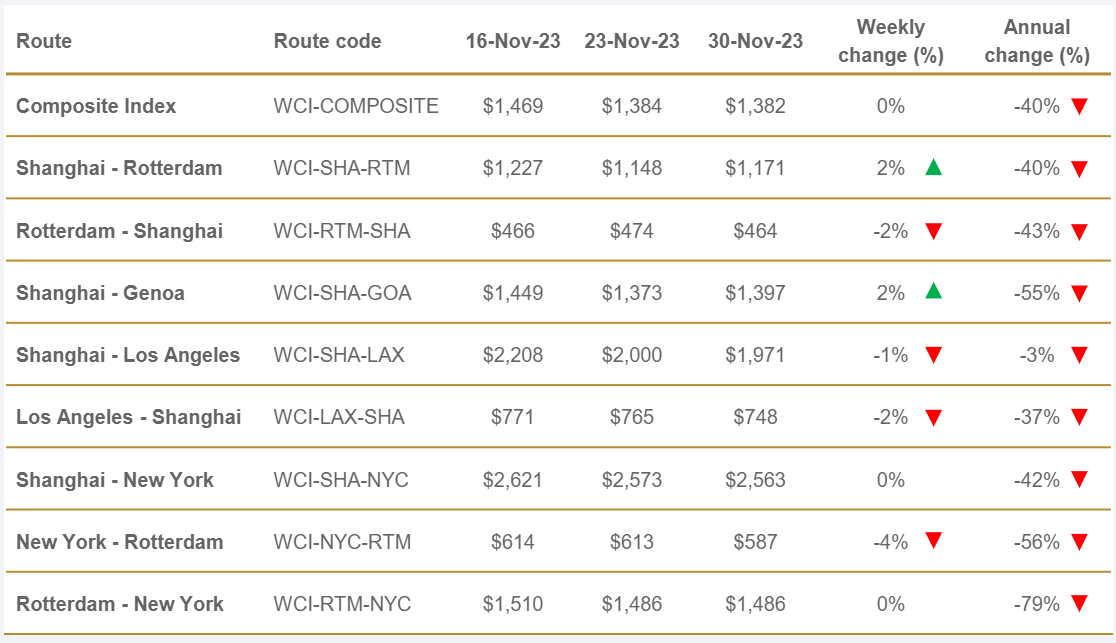Click the 16-Nov-23 date header
This screenshot has height=643, width=1116.
point(513,42)
